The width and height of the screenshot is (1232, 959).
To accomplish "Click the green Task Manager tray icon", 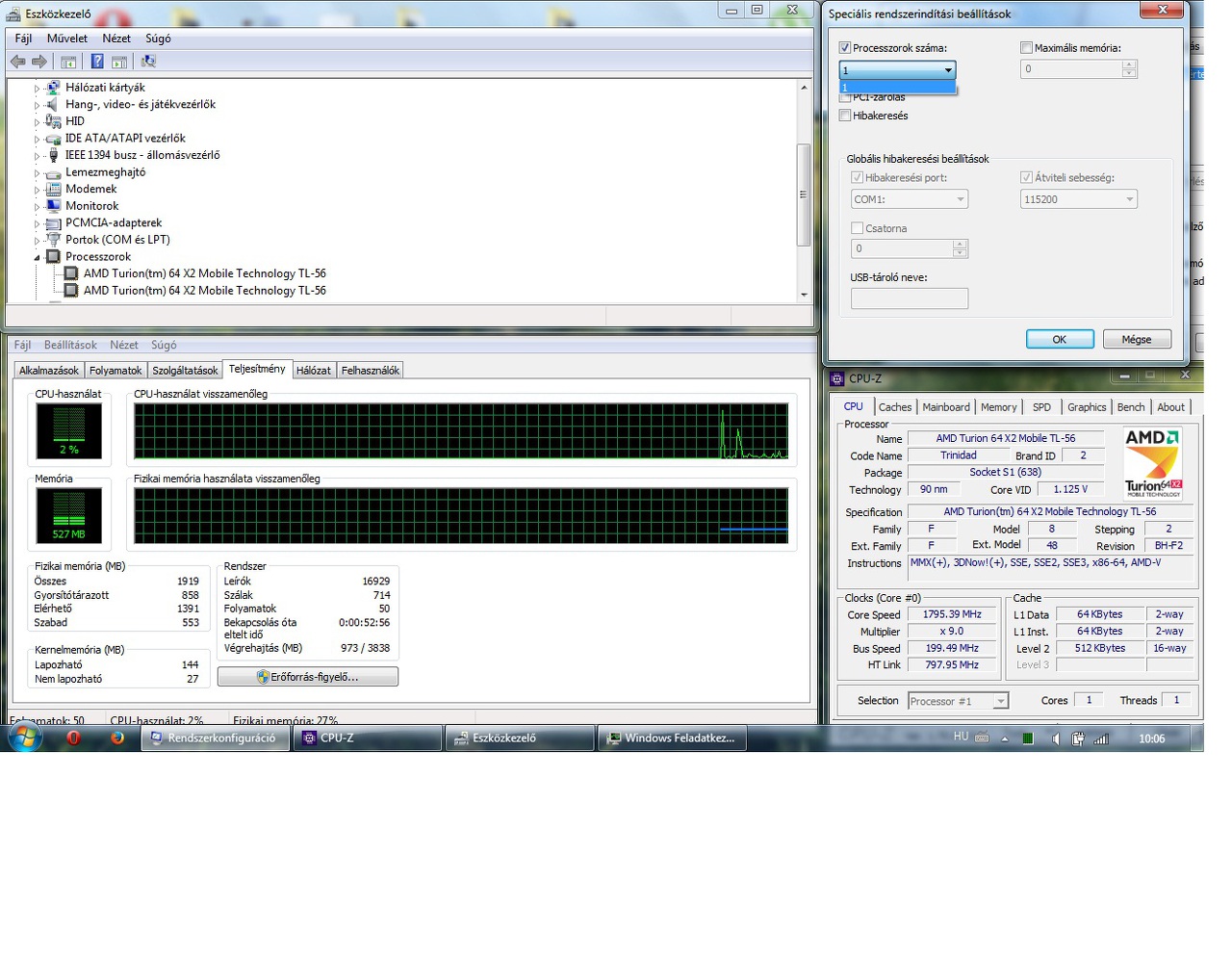I will 1028,739.
